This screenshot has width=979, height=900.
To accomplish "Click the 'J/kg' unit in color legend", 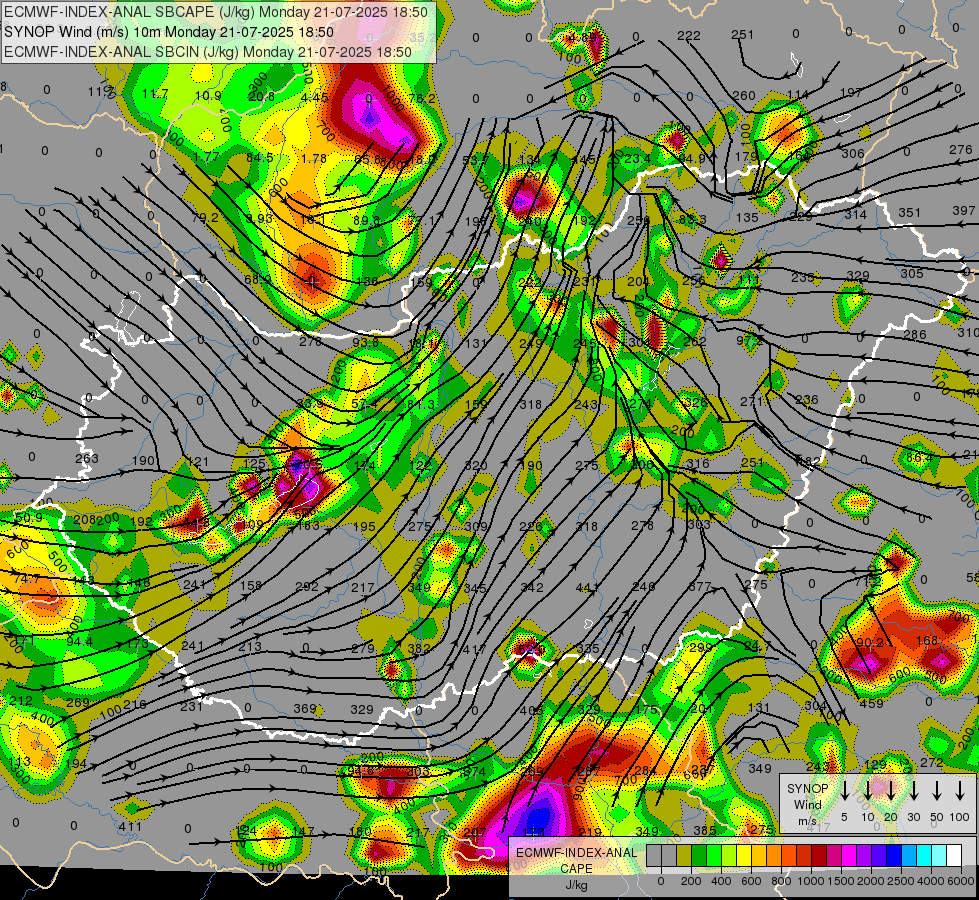I will coord(576,885).
